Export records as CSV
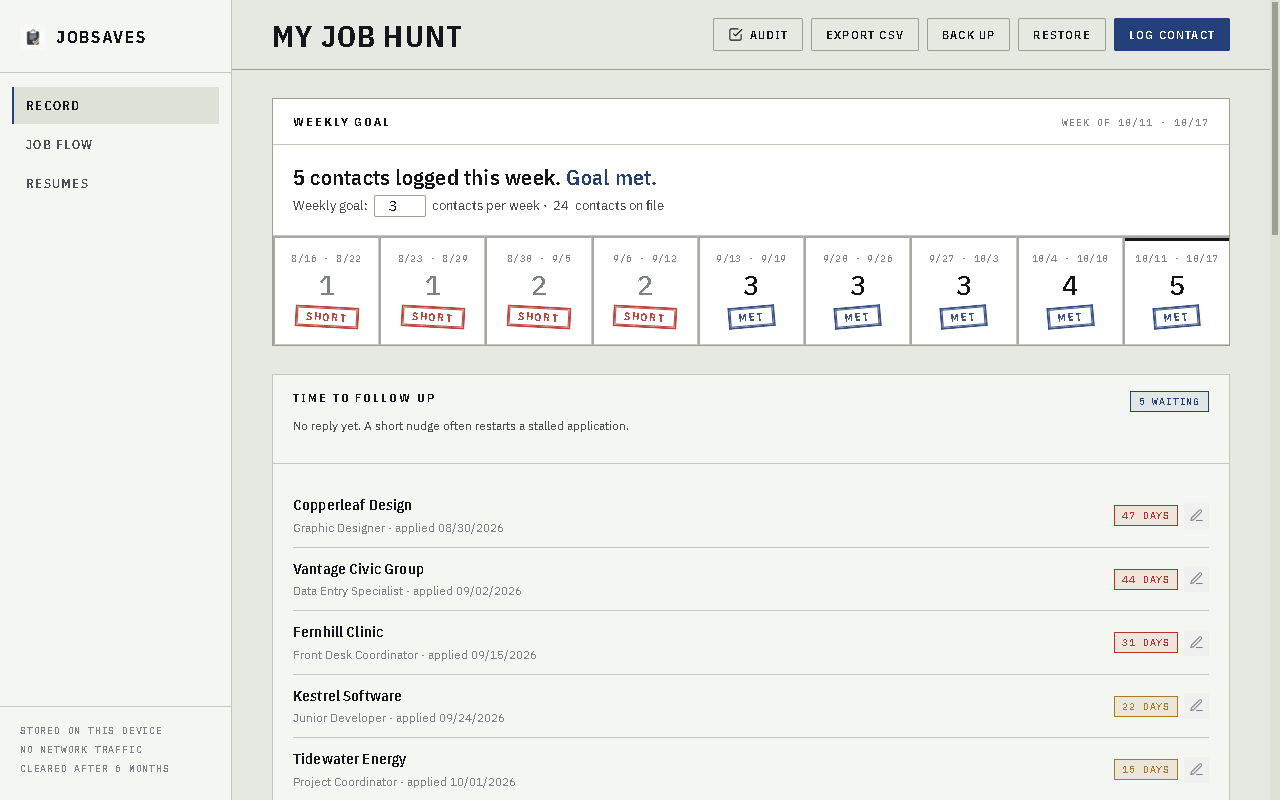1280x800 pixels. pyautogui.click(x=865, y=35)
